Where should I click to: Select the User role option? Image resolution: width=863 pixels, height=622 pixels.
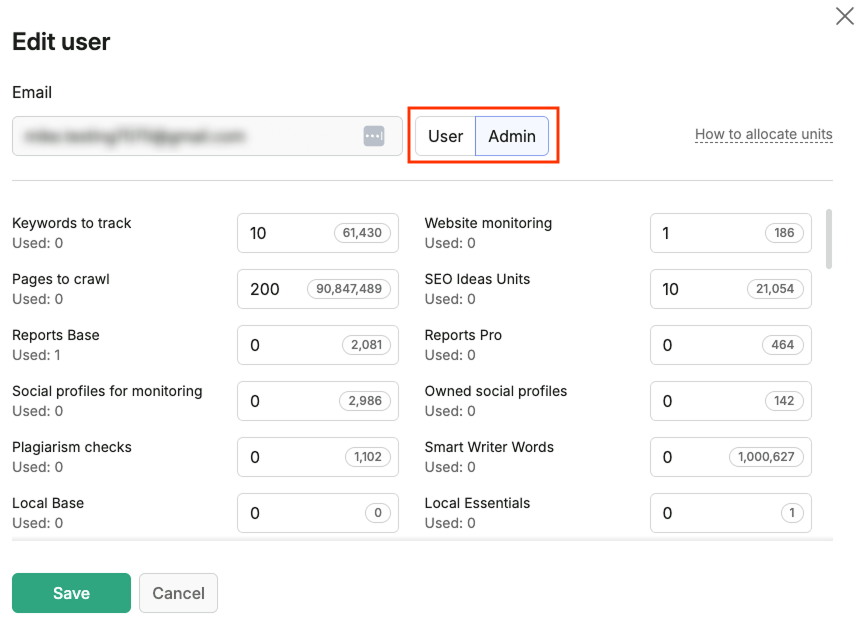(445, 136)
